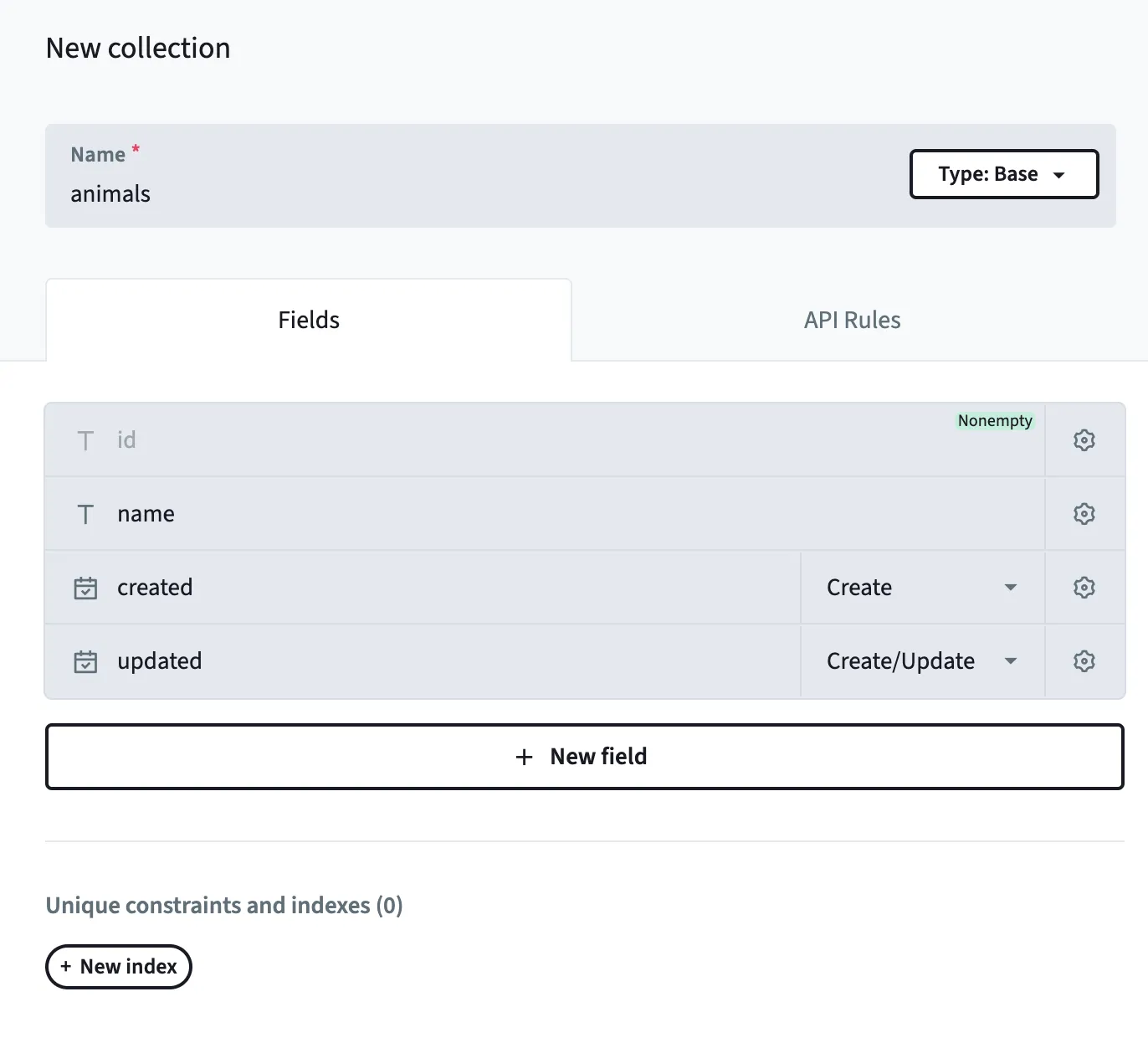Click the New index button

(119, 967)
